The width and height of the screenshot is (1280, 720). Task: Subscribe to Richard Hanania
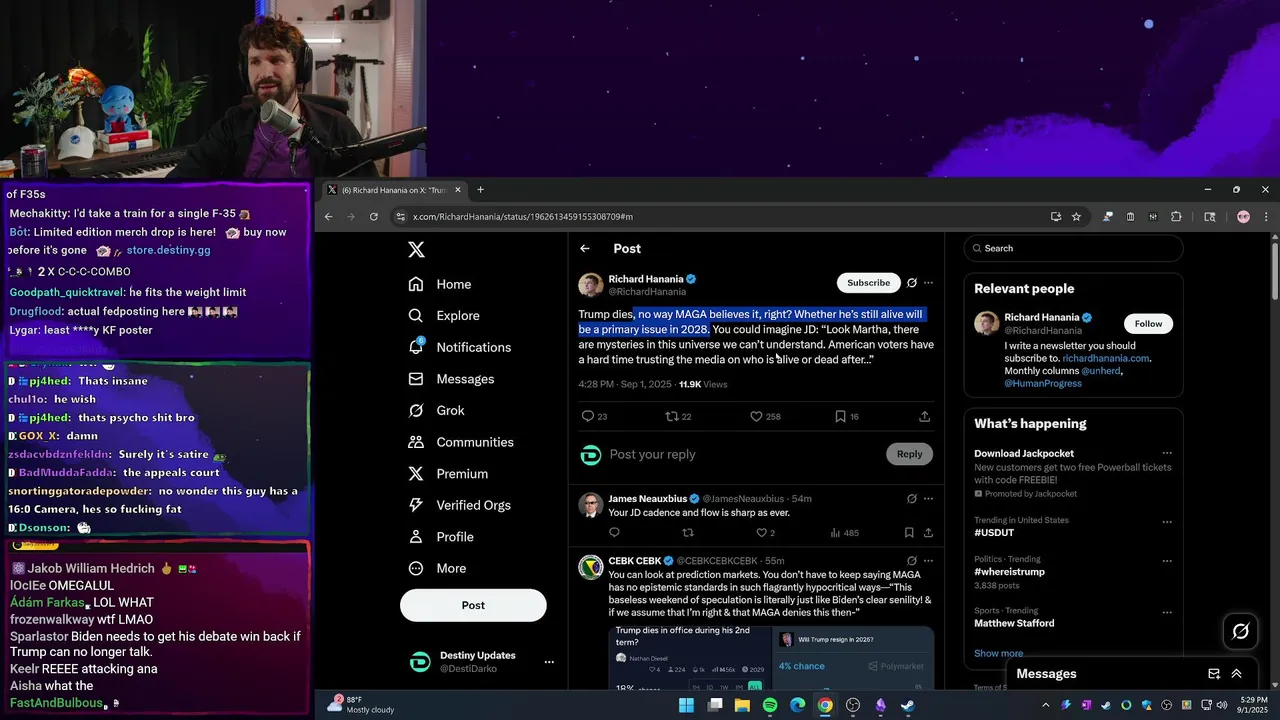(868, 283)
